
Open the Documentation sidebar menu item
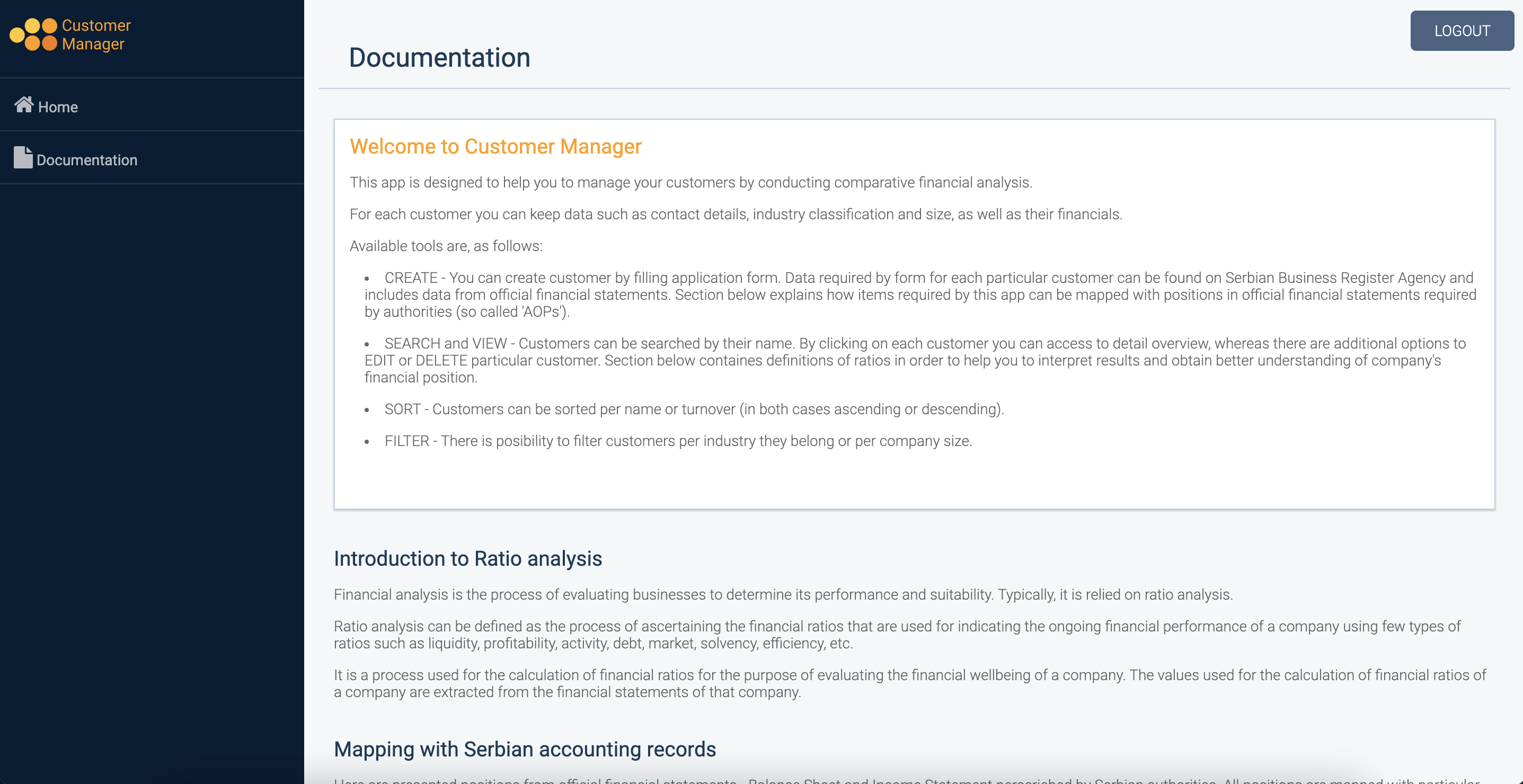(86, 160)
